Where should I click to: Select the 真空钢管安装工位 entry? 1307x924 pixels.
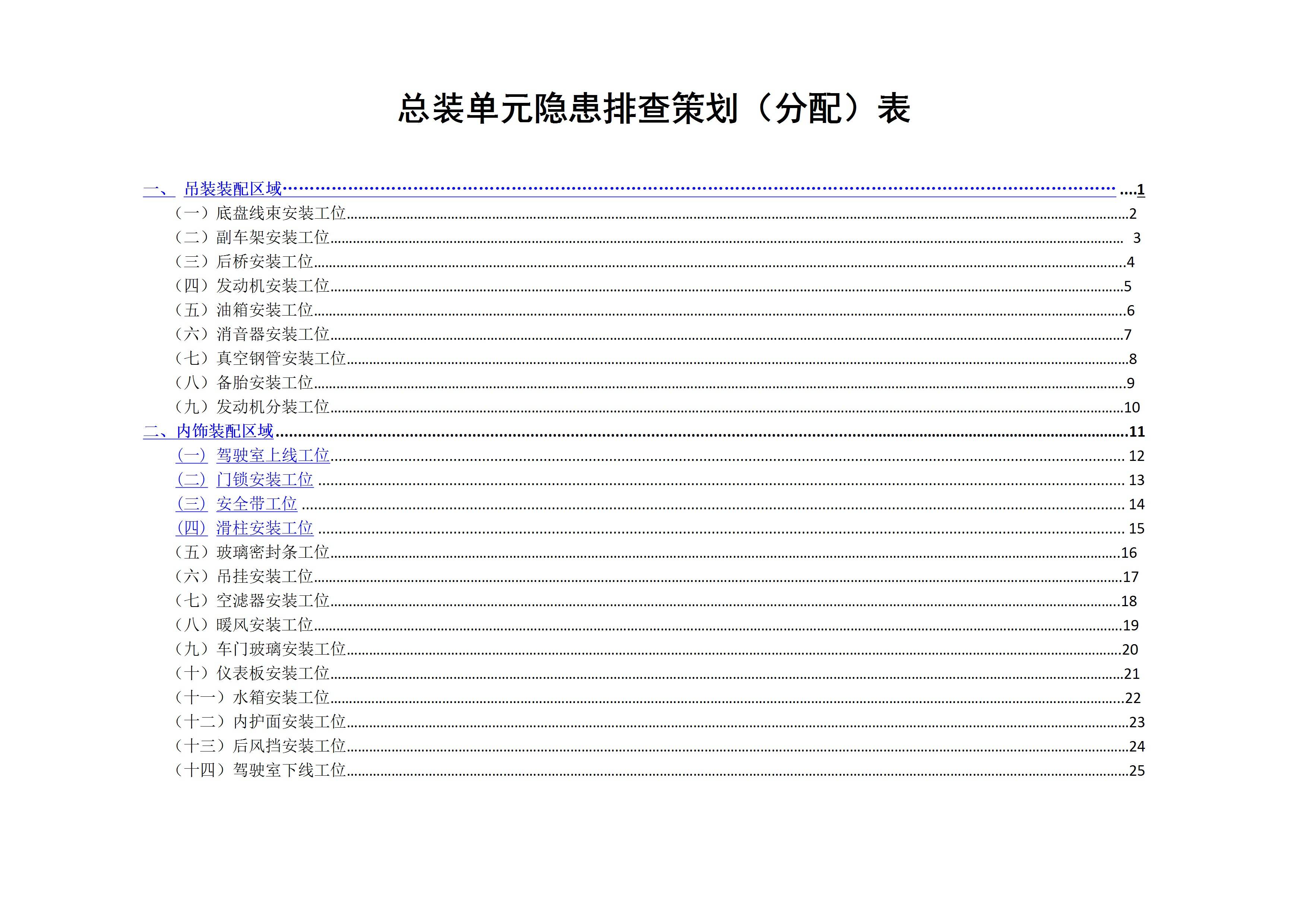(x=281, y=359)
